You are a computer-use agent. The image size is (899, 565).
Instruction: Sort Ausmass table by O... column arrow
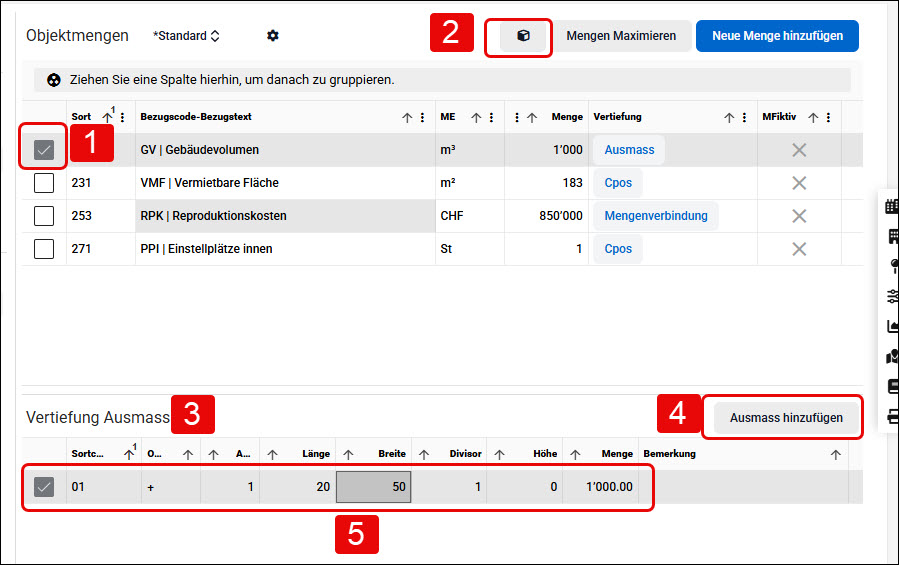[x=188, y=454]
